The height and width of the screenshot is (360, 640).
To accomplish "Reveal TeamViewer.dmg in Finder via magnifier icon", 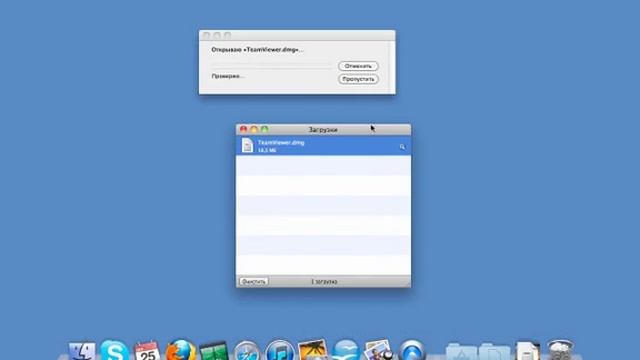I will pos(402,147).
